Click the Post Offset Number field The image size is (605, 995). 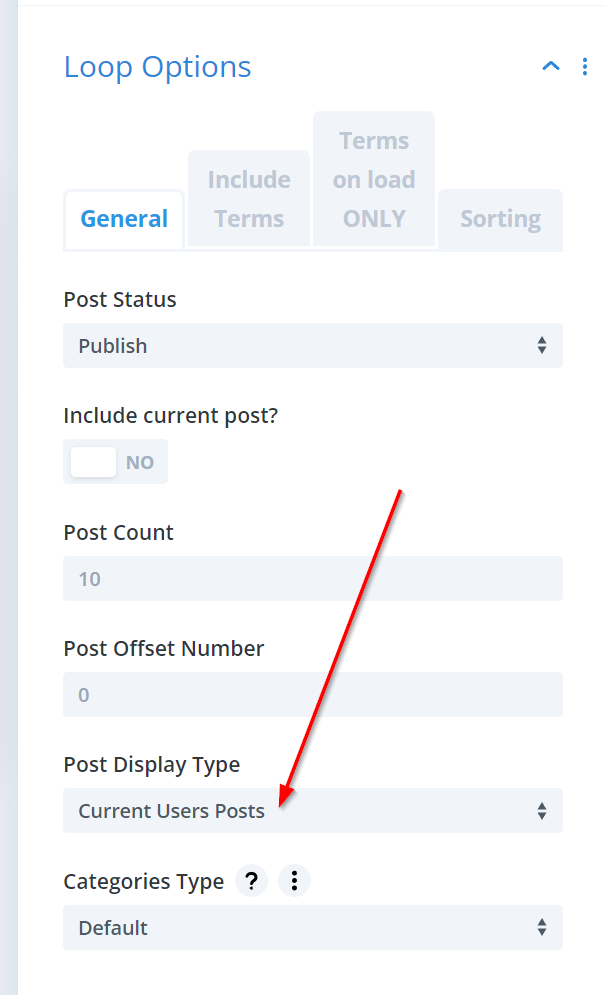point(312,695)
